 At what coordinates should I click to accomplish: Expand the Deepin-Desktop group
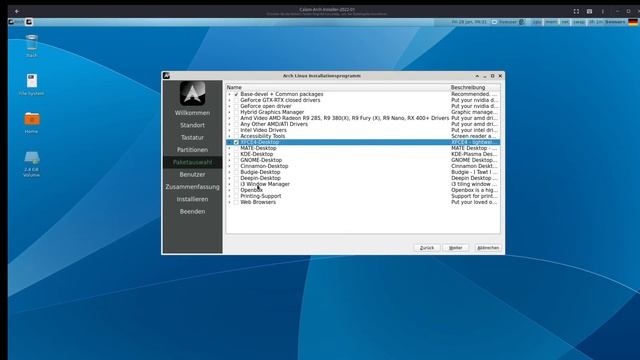[x=229, y=178]
